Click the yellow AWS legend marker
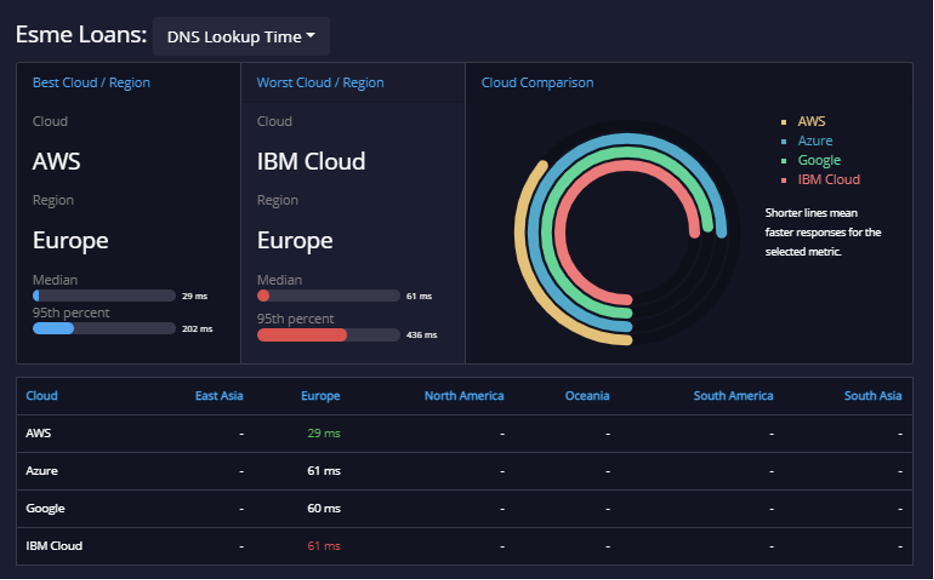This screenshot has height=580, width=934. click(783, 122)
